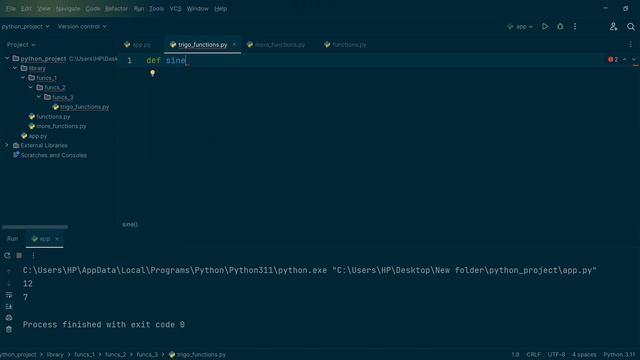
Task: Expand External Libraries node
Action: click(7, 145)
